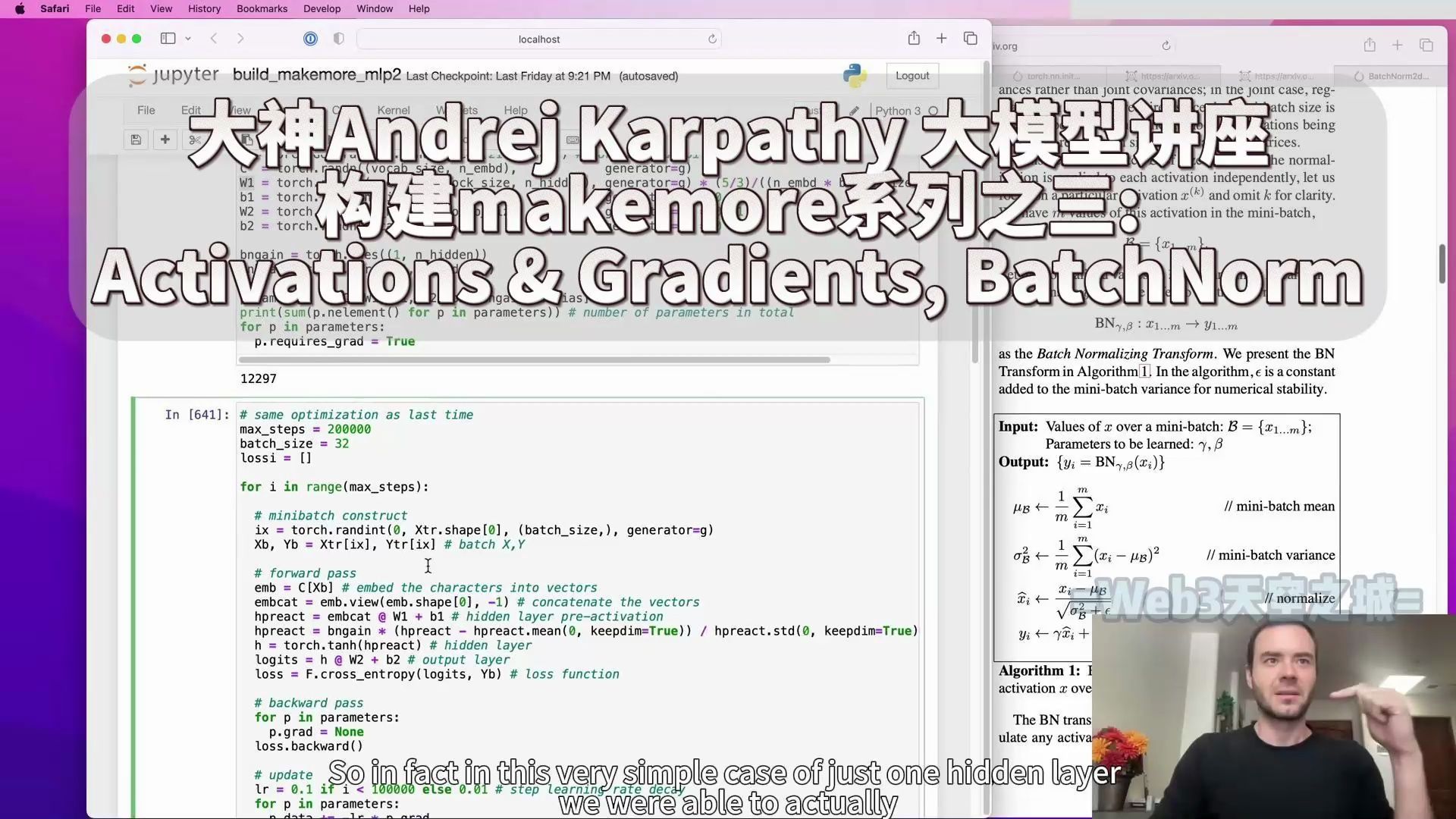Insert a new cell with the plus icon
Image resolution: width=1456 pixels, height=819 pixels.
[x=165, y=140]
